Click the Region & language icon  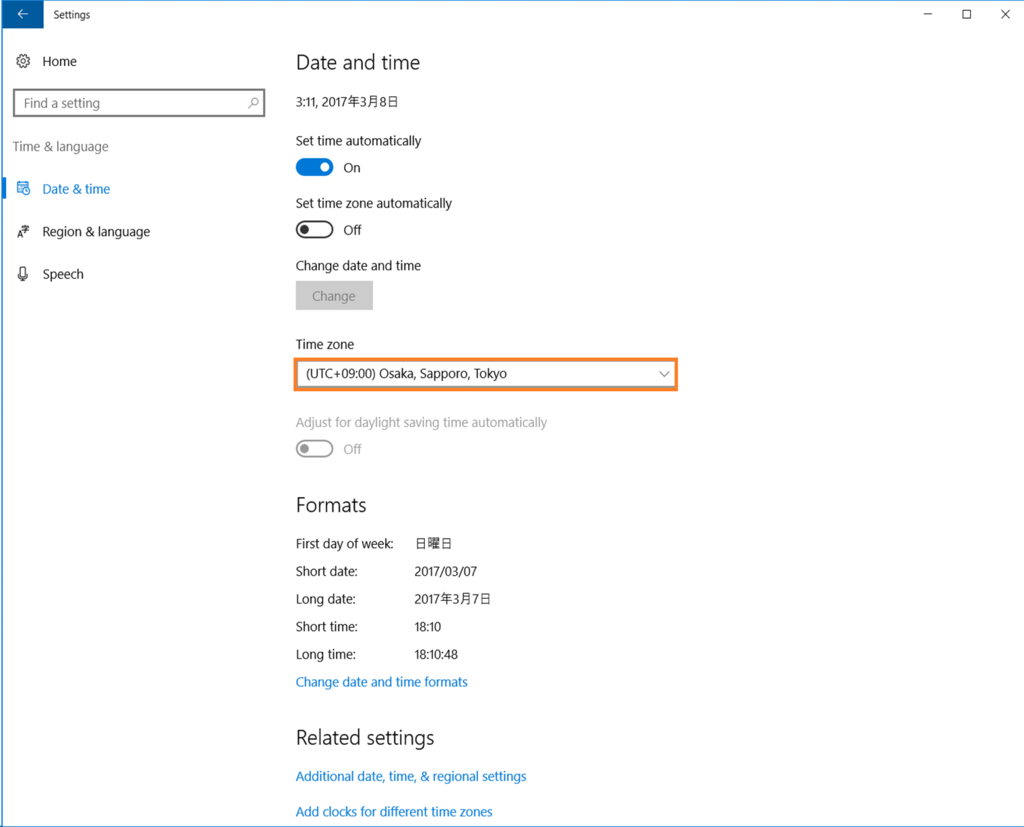24,231
